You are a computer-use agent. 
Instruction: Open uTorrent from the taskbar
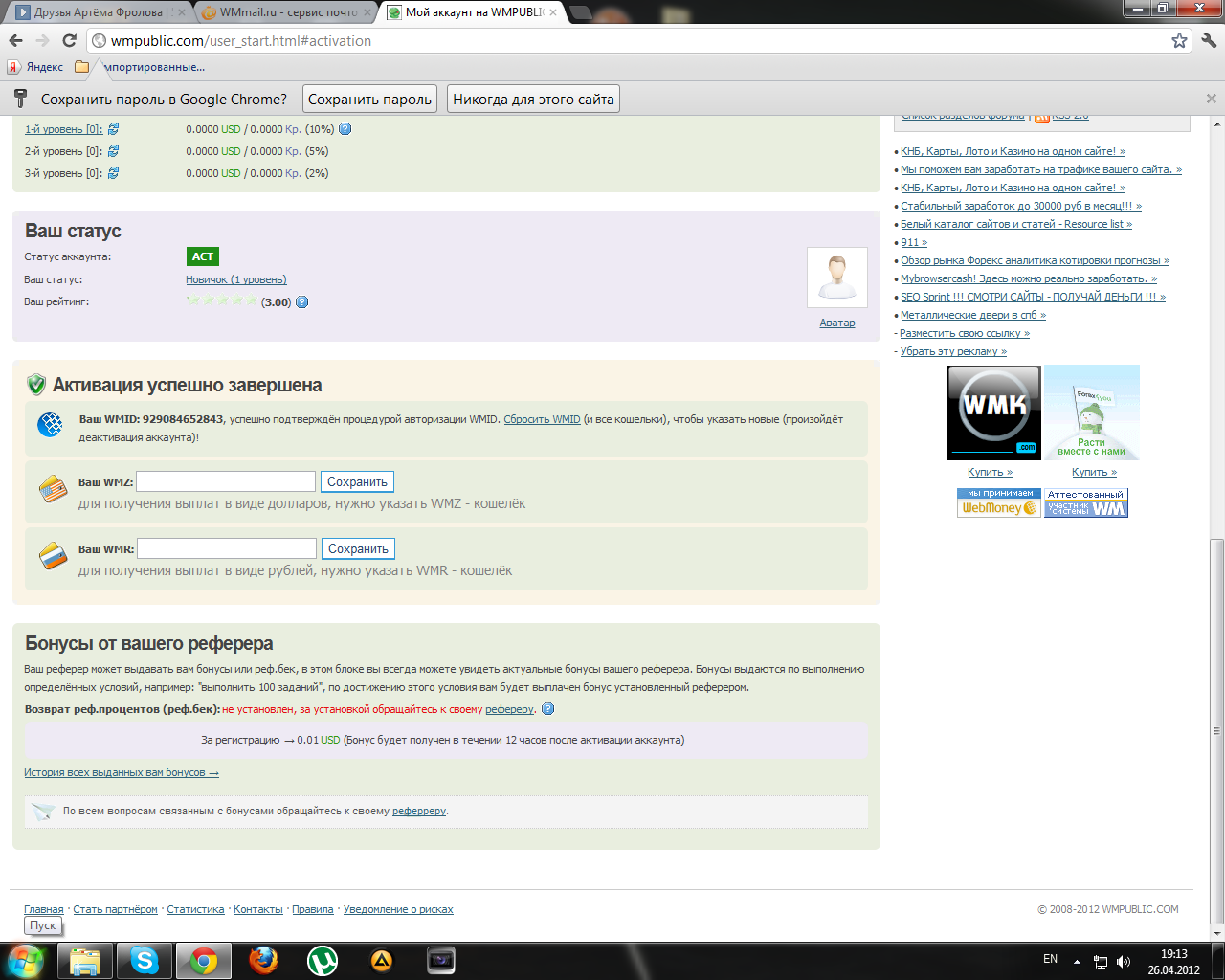323,960
